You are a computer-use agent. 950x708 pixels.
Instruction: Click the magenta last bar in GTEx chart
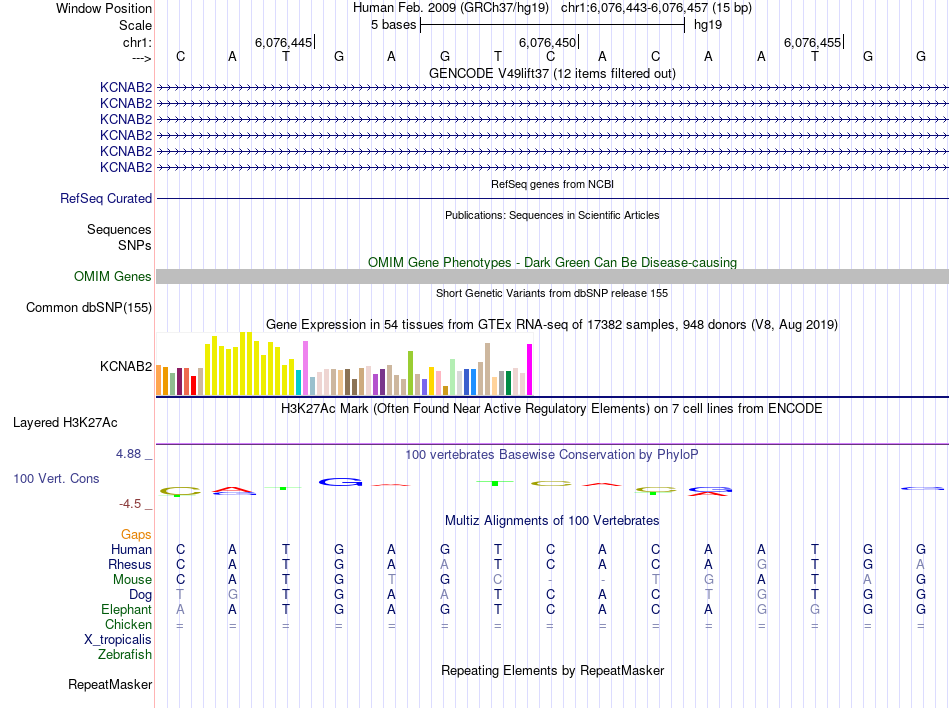click(530, 369)
